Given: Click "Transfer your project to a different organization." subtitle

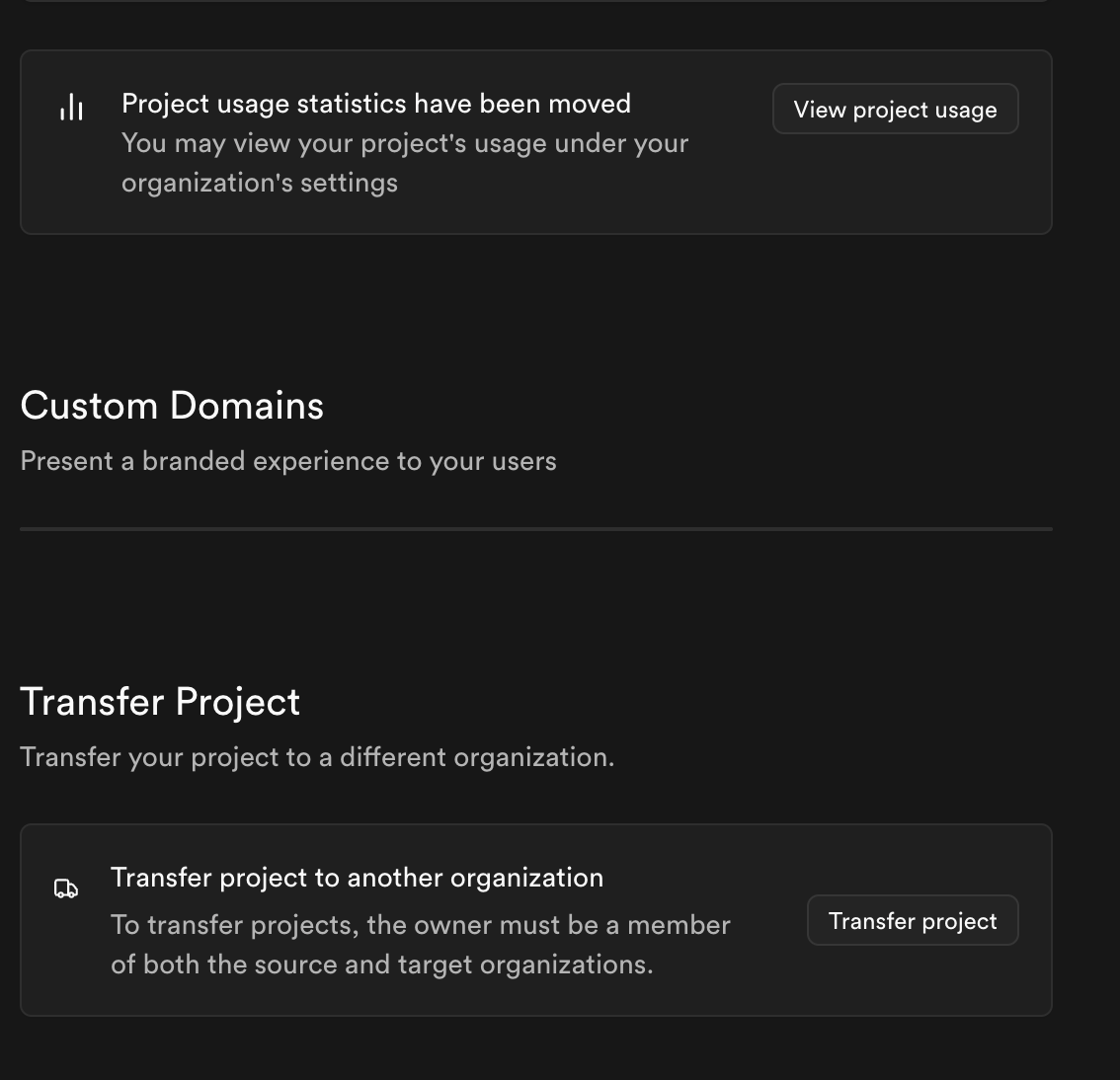Looking at the screenshot, I should click(x=317, y=757).
